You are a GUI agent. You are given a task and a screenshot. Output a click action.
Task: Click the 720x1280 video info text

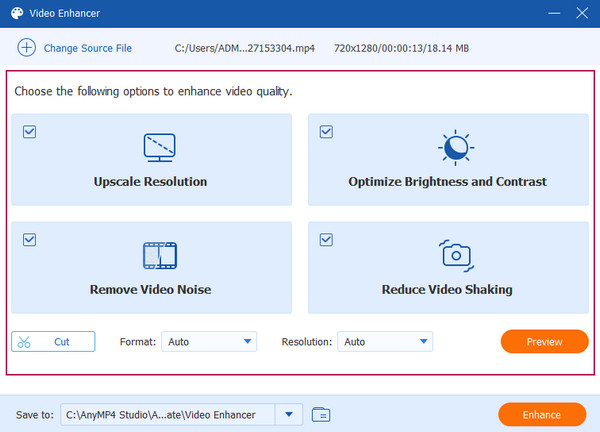pyautogui.click(x=401, y=48)
